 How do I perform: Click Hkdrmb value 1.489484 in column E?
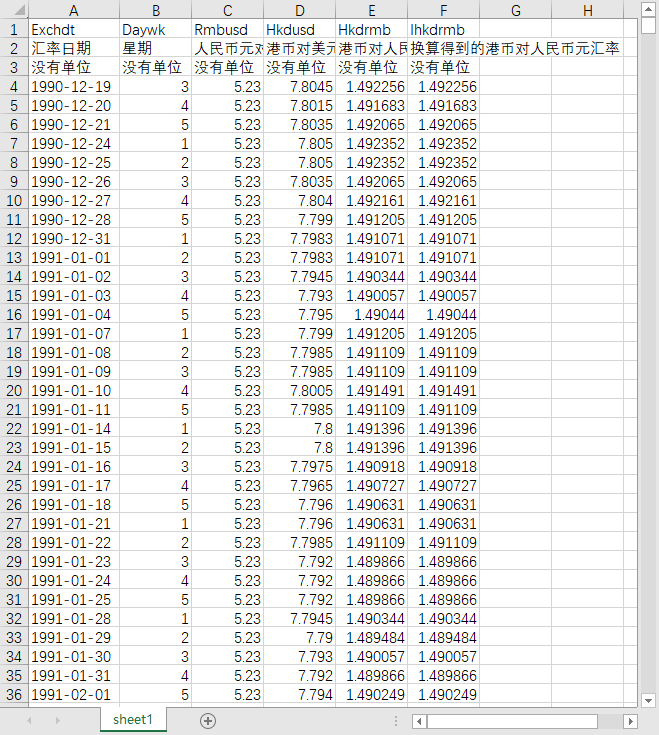pos(371,638)
